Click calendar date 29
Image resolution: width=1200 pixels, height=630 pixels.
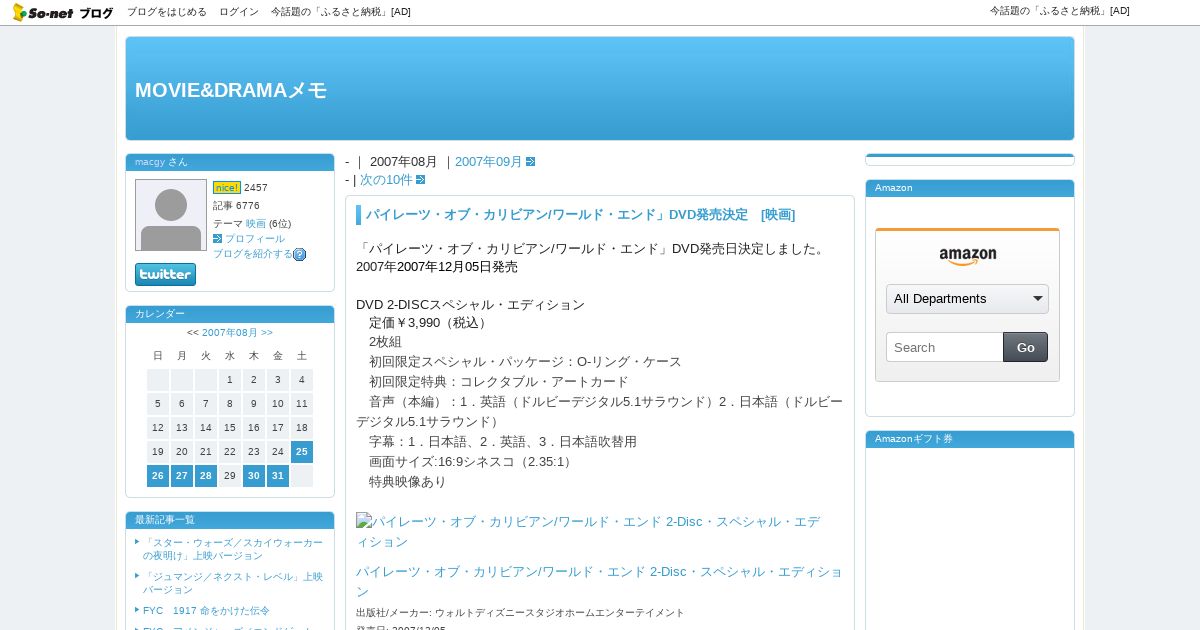(230, 476)
